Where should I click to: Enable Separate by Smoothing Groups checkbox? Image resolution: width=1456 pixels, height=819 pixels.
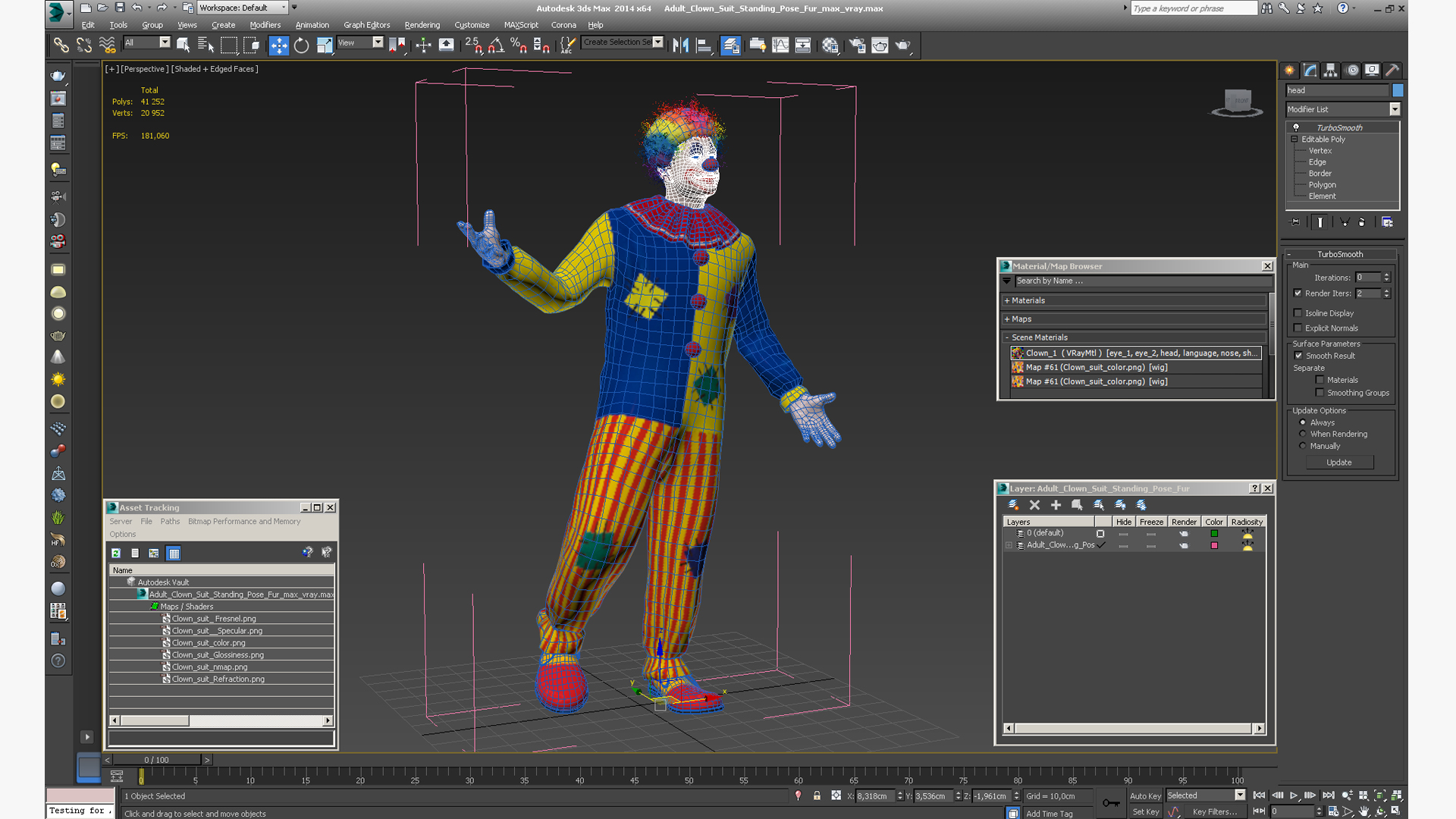[x=1319, y=392]
